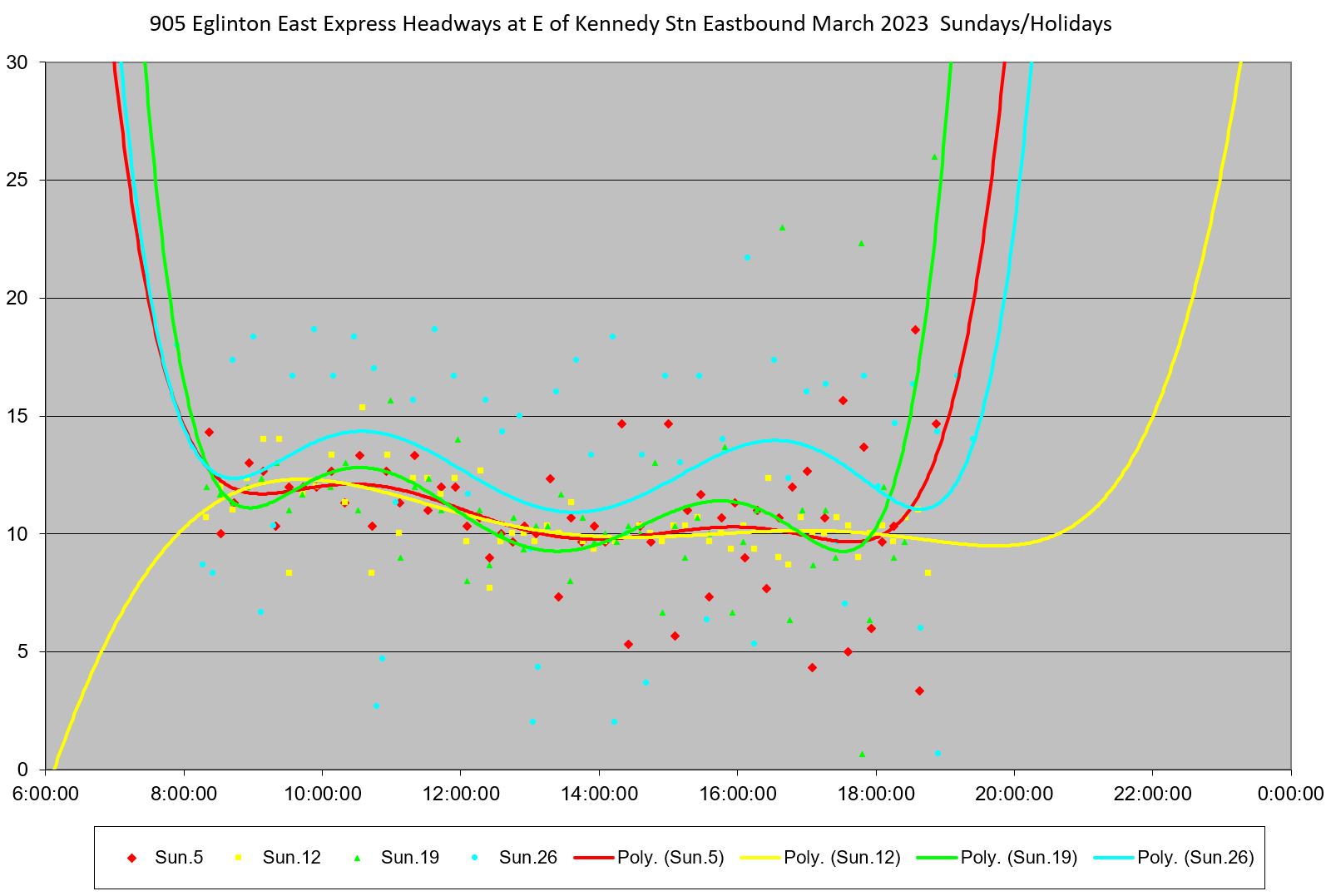Select the green Poly. (Sun.19) legend line sample
Screen dimensions: 1326x896
point(937,858)
